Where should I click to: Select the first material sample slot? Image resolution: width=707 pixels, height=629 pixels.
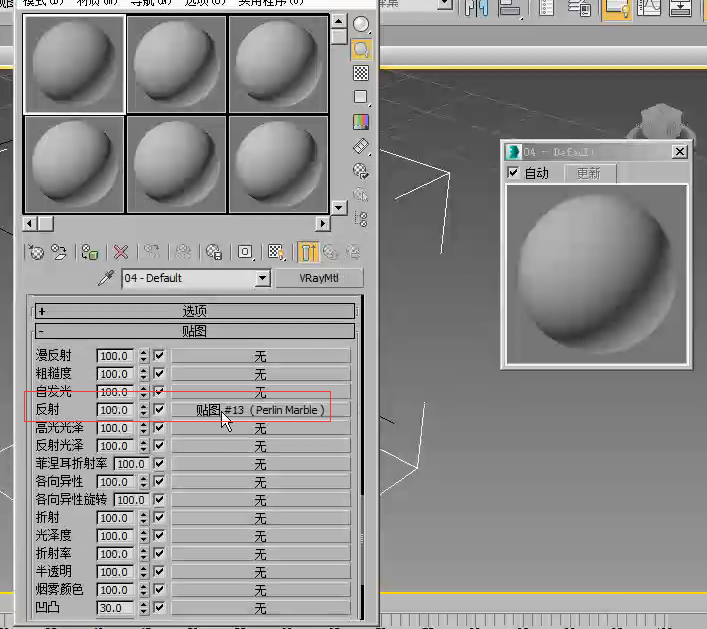click(74, 64)
